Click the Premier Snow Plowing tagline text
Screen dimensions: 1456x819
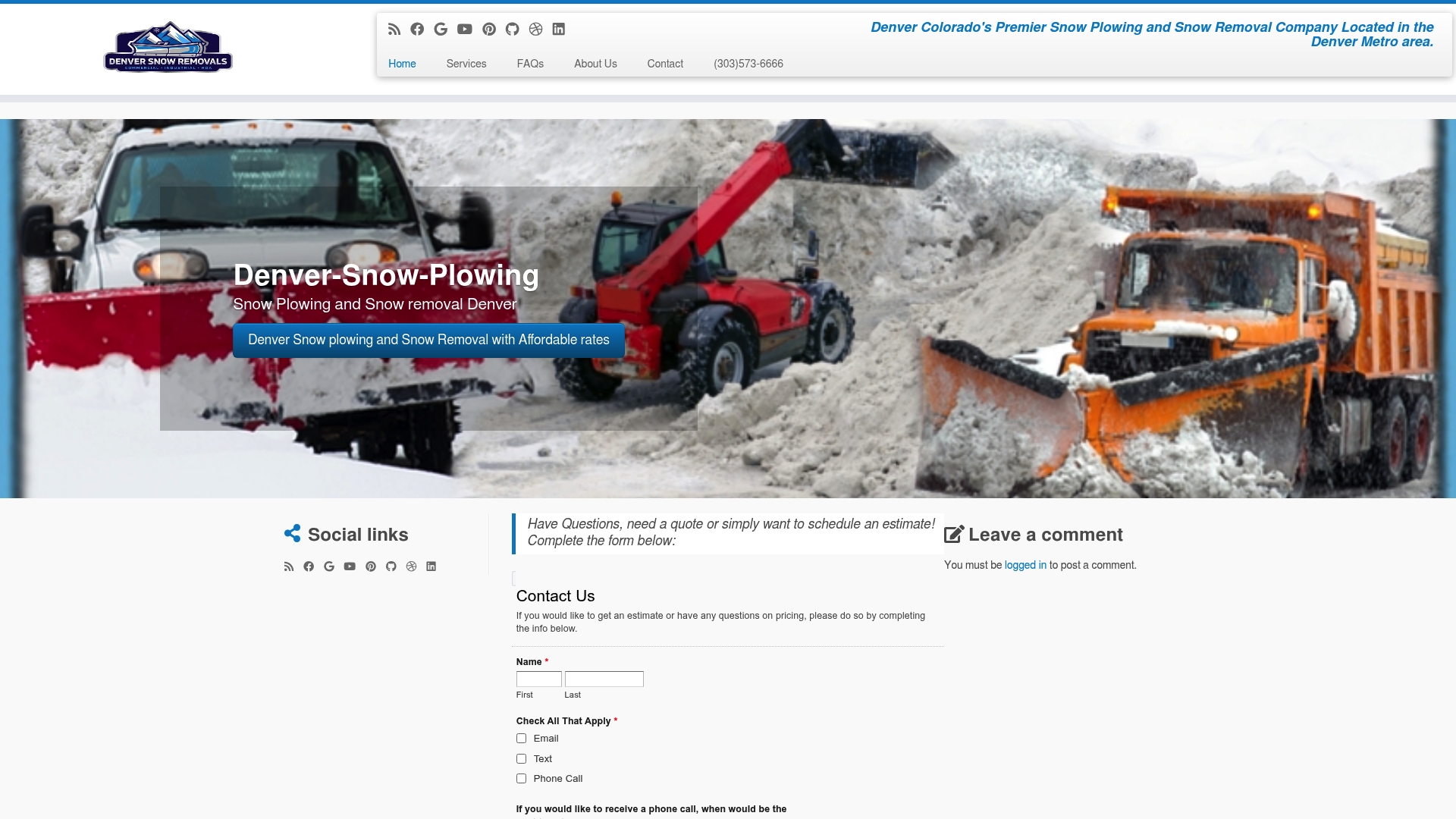1152,34
